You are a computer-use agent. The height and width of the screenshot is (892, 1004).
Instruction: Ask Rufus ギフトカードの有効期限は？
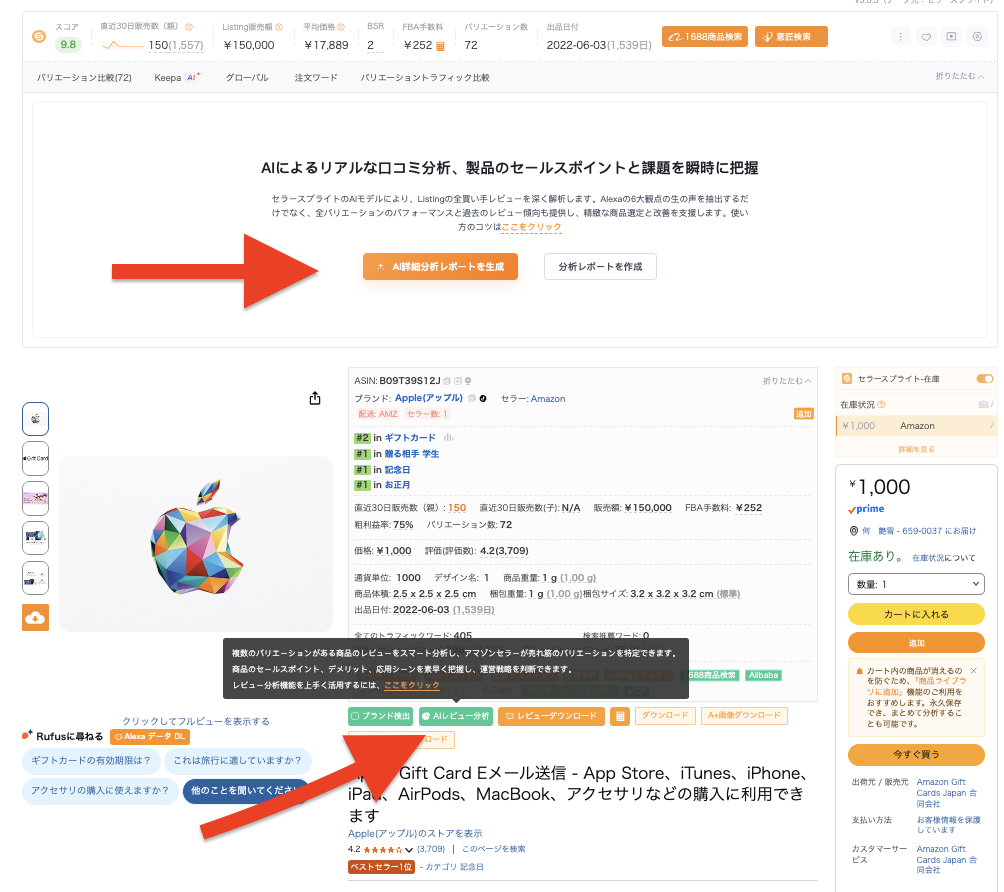pos(91,761)
